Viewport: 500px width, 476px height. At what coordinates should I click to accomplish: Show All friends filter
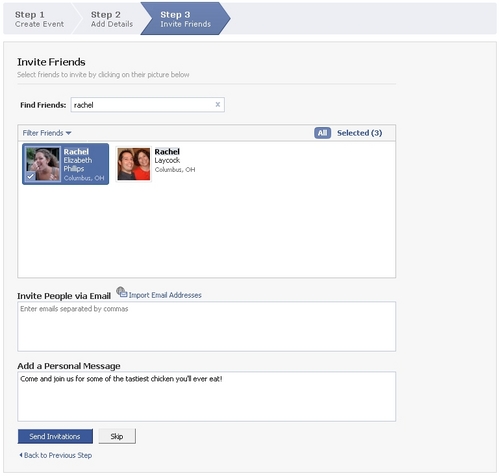click(322, 133)
